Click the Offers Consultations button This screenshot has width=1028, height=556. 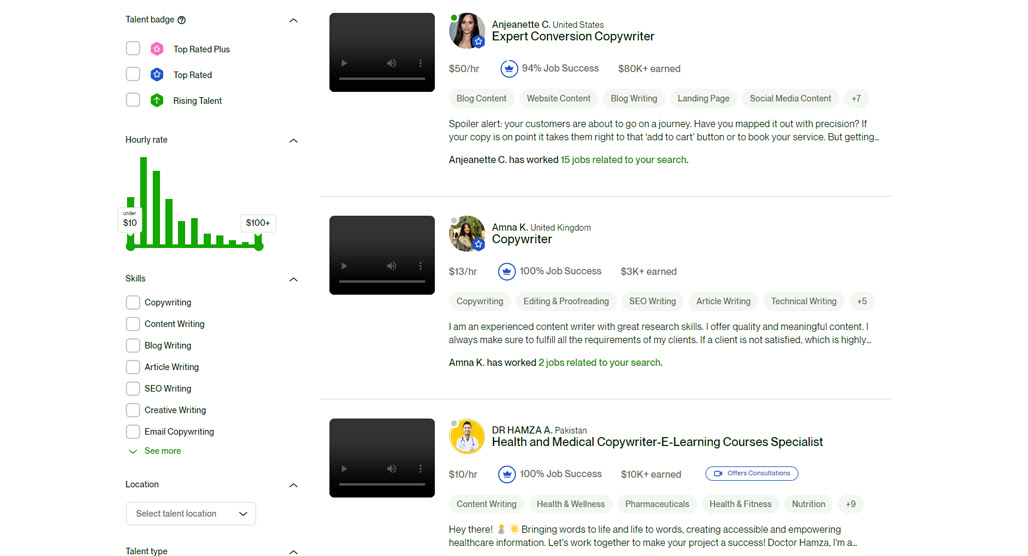[x=752, y=473]
